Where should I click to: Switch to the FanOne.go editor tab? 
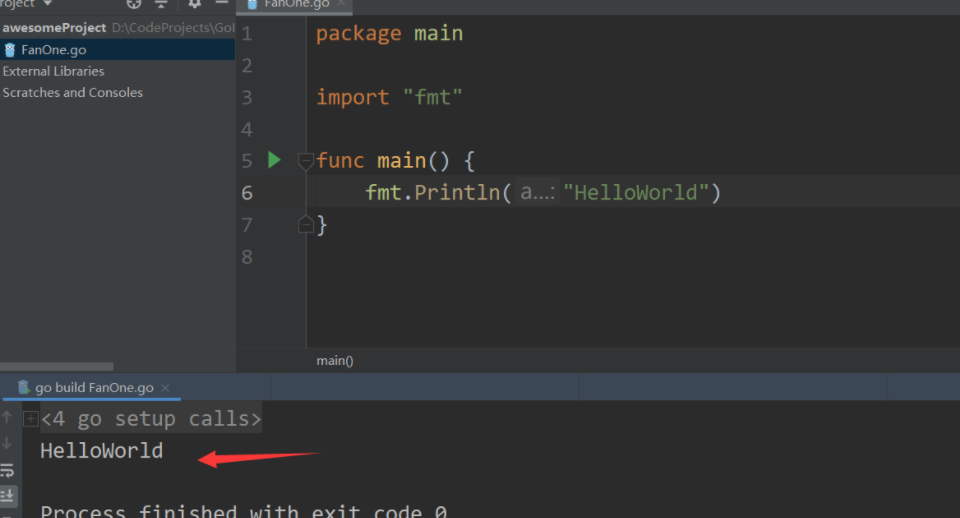(x=296, y=4)
